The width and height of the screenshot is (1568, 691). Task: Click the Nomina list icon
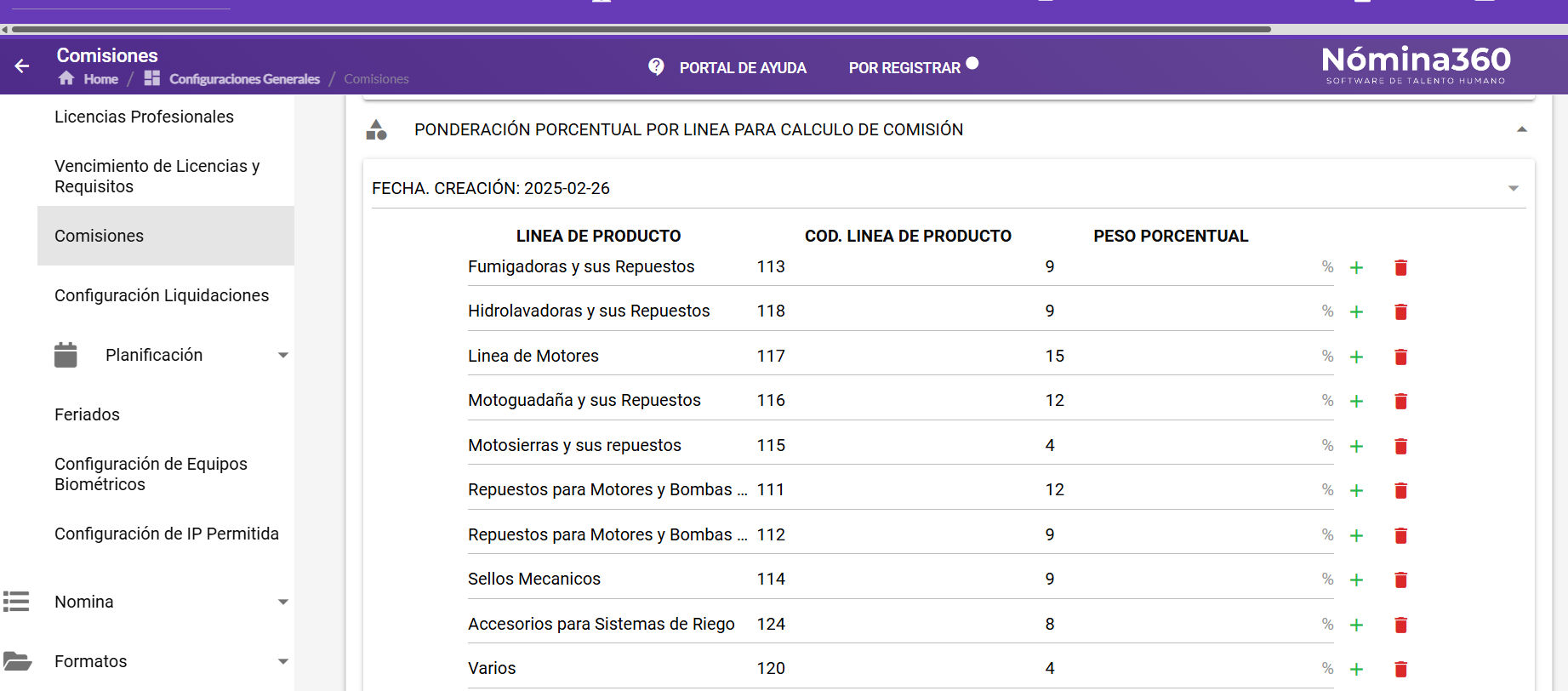tap(16, 602)
